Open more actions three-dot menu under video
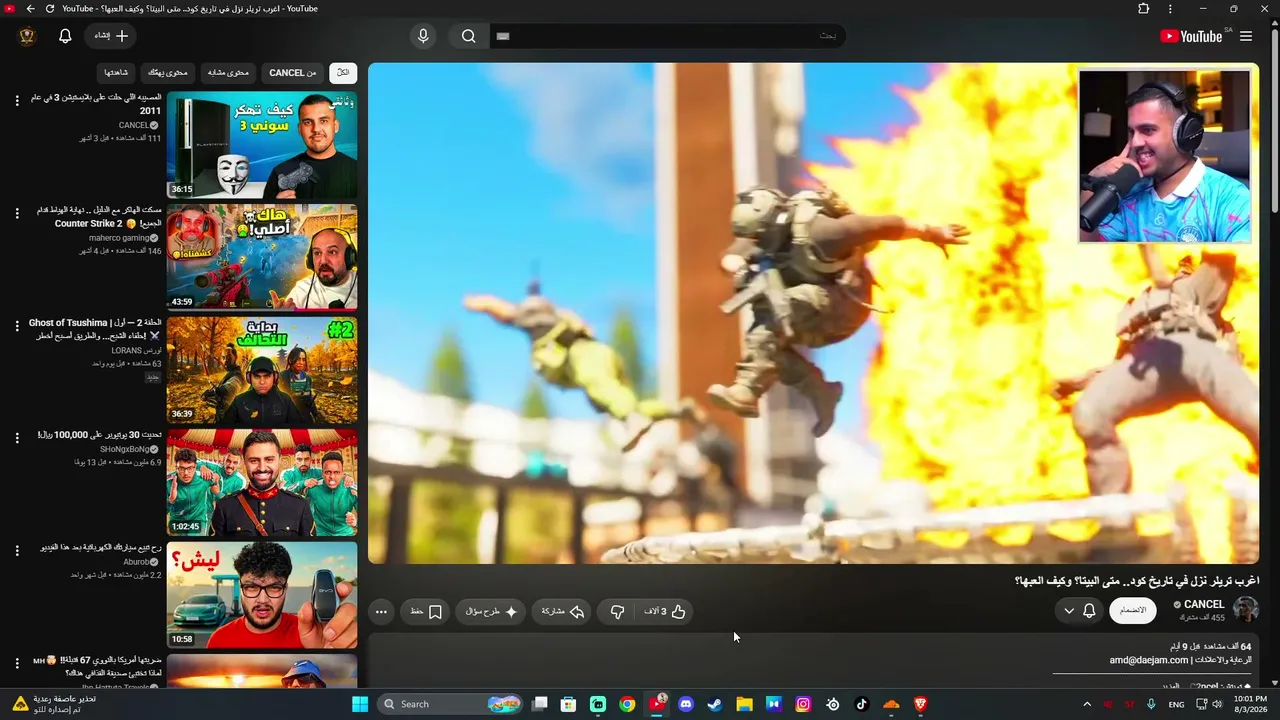Screen dimensions: 1280x720 coord(381,612)
